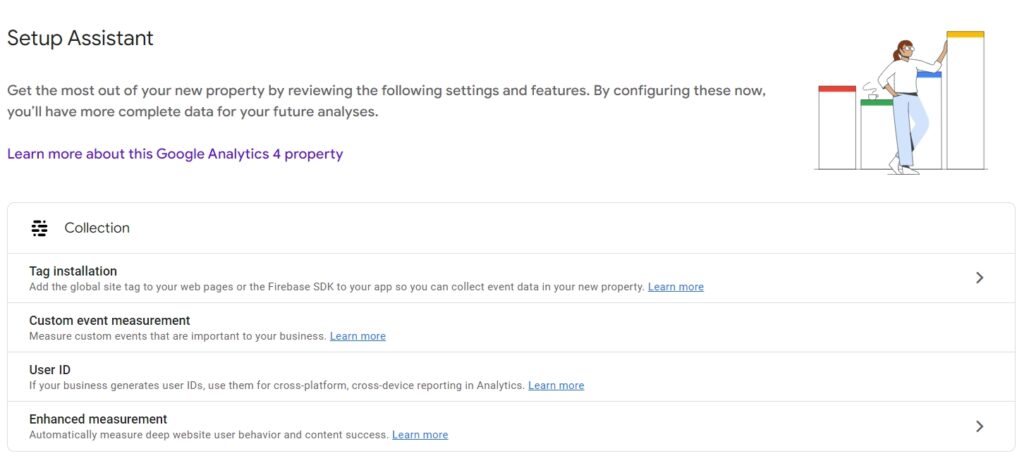Open the Tag installation row title
The height and width of the screenshot is (463, 1024).
tap(73, 271)
